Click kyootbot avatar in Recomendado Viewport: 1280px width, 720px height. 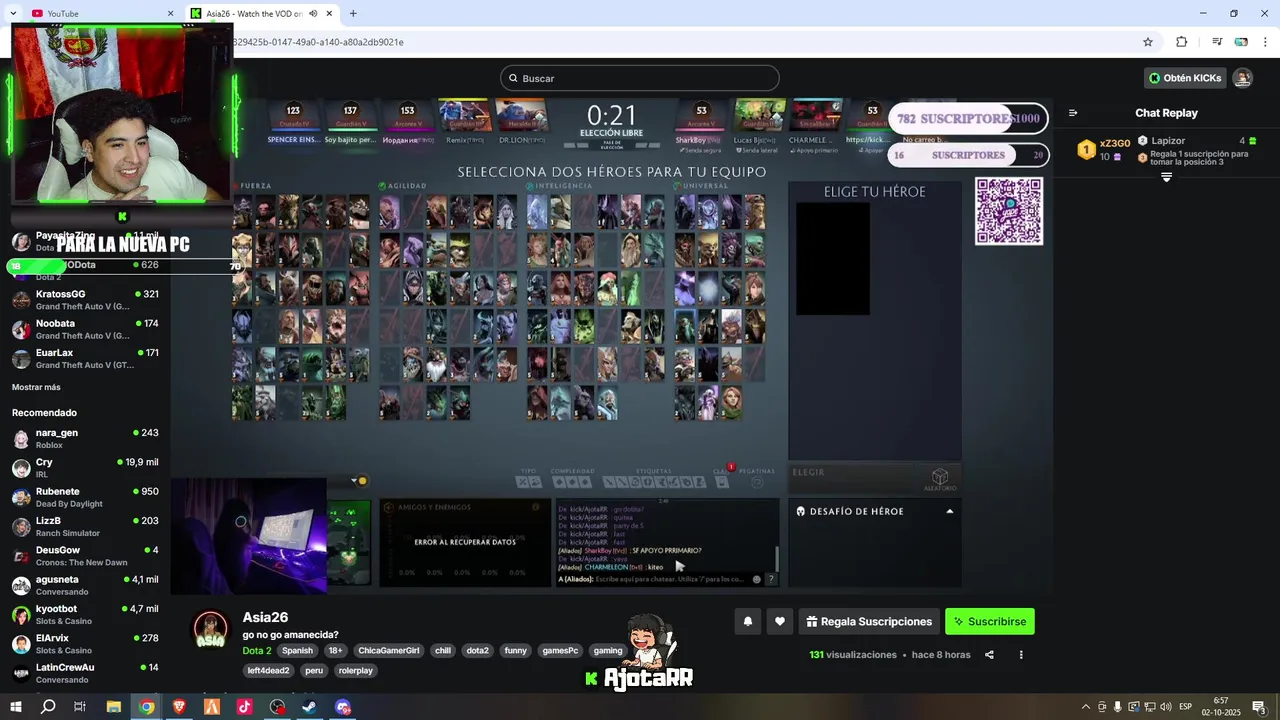pyautogui.click(x=20, y=614)
